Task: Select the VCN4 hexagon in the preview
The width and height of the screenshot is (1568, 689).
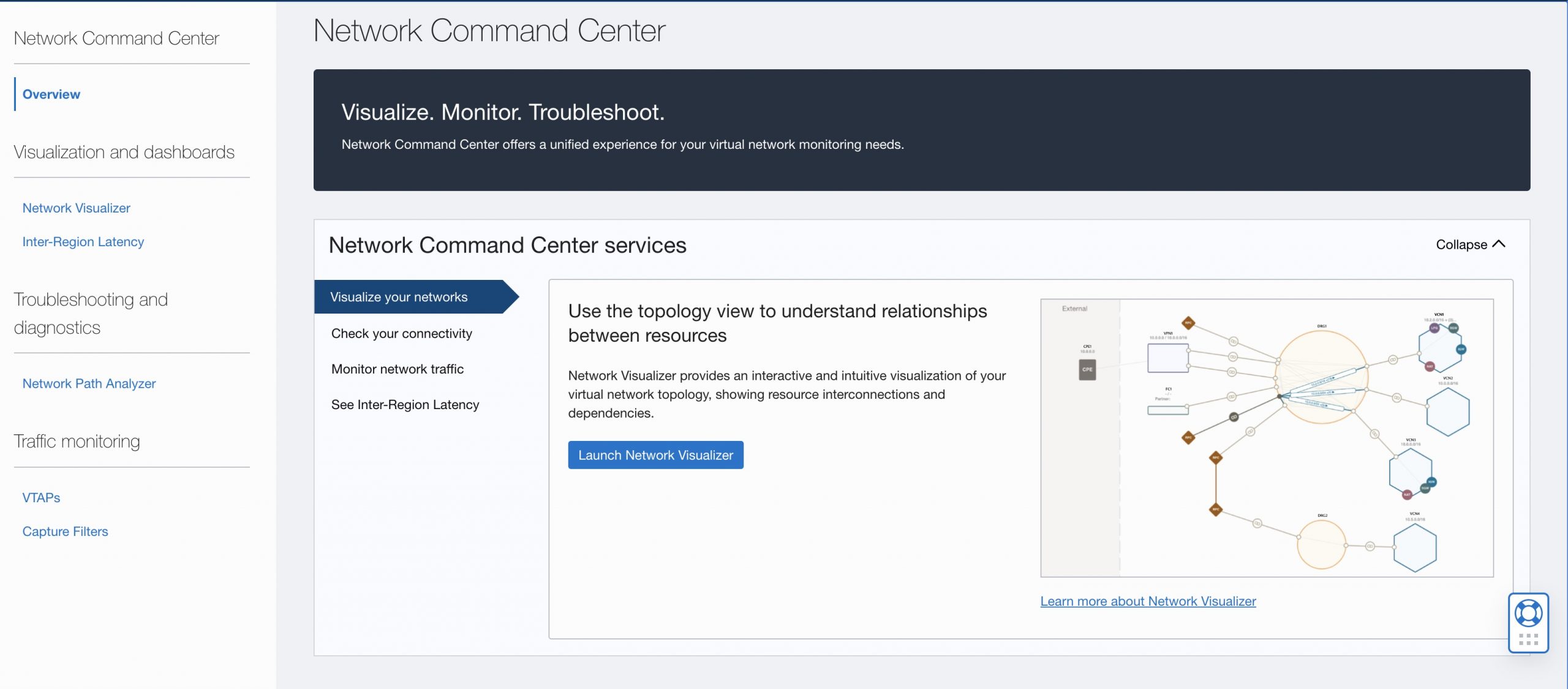Action: tap(1417, 549)
